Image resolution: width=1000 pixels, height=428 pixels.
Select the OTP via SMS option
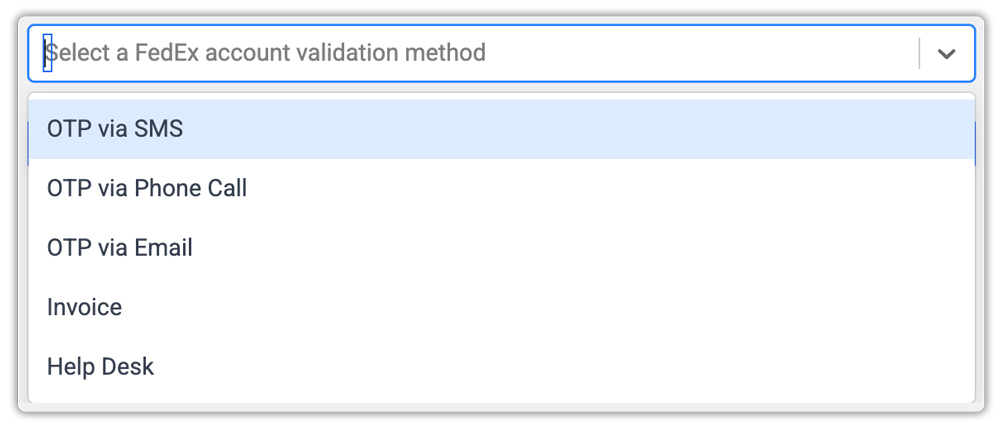[115, 129]
